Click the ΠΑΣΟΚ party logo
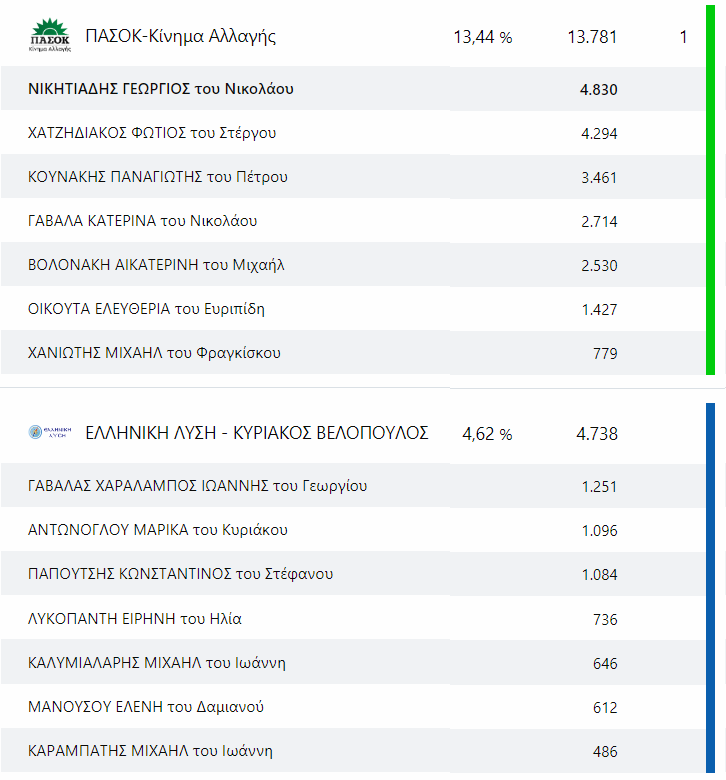 tap(50, 35)
